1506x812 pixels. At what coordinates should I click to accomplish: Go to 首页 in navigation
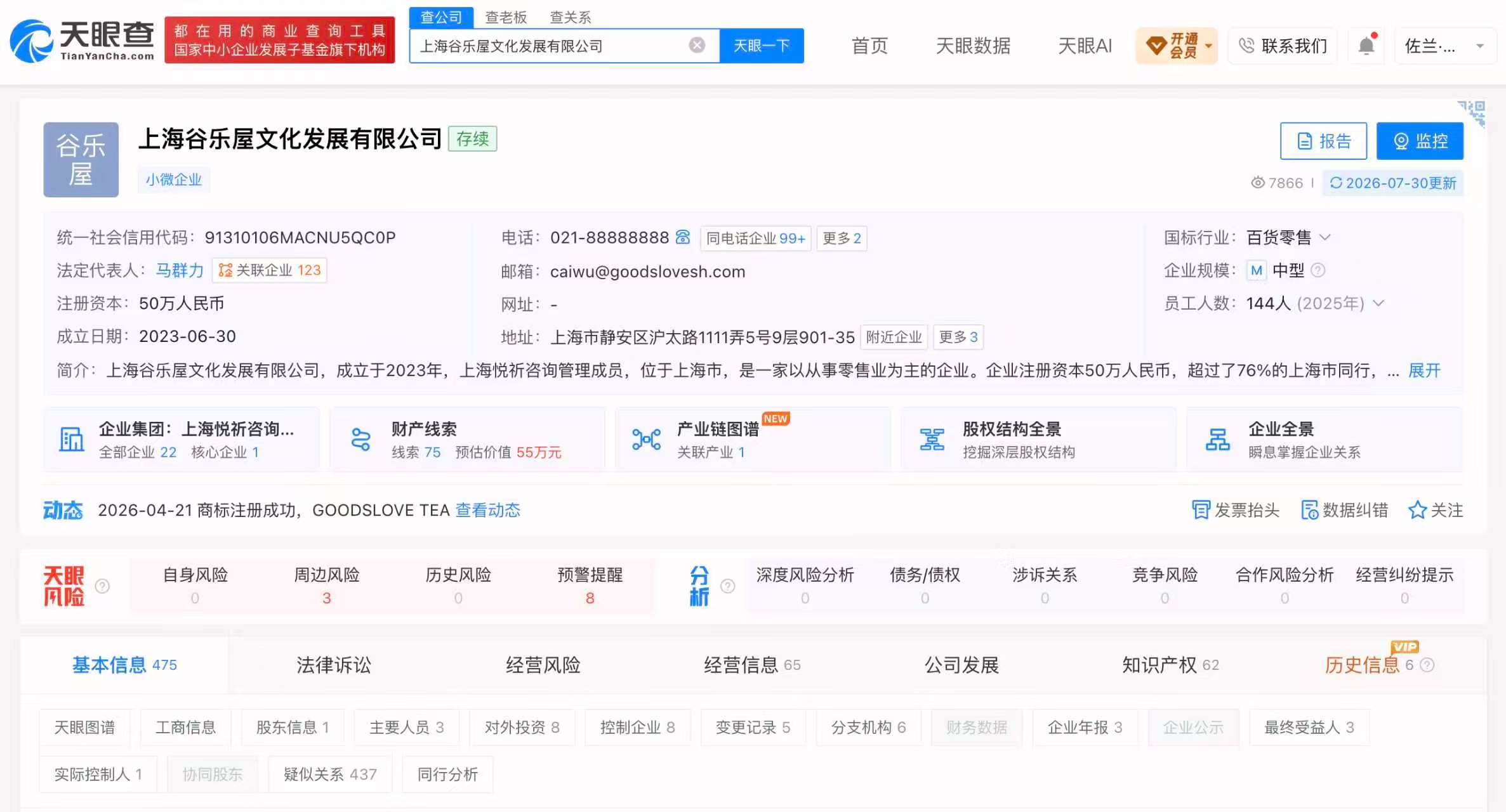869,46
